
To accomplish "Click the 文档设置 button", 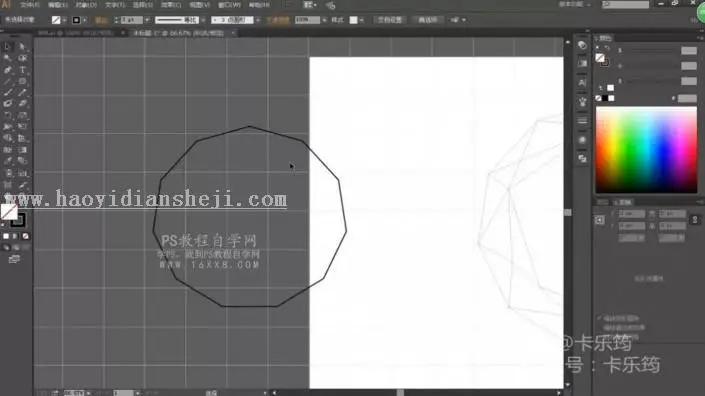I will 389,20.
